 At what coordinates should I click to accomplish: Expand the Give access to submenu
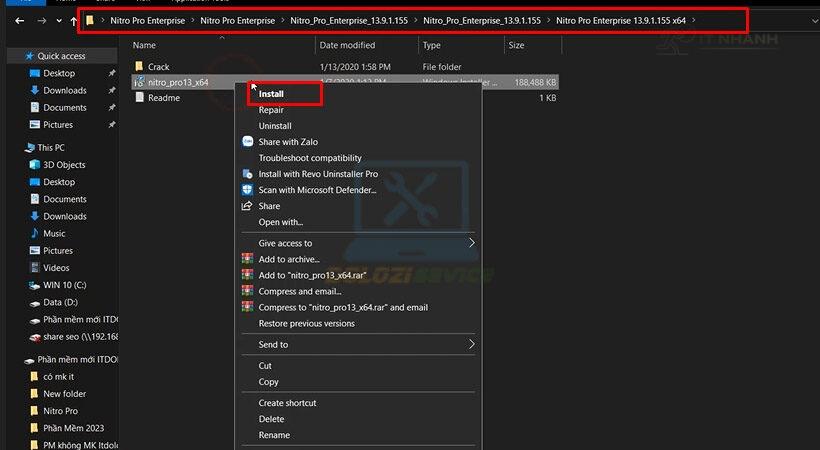(x=472, y=243)
